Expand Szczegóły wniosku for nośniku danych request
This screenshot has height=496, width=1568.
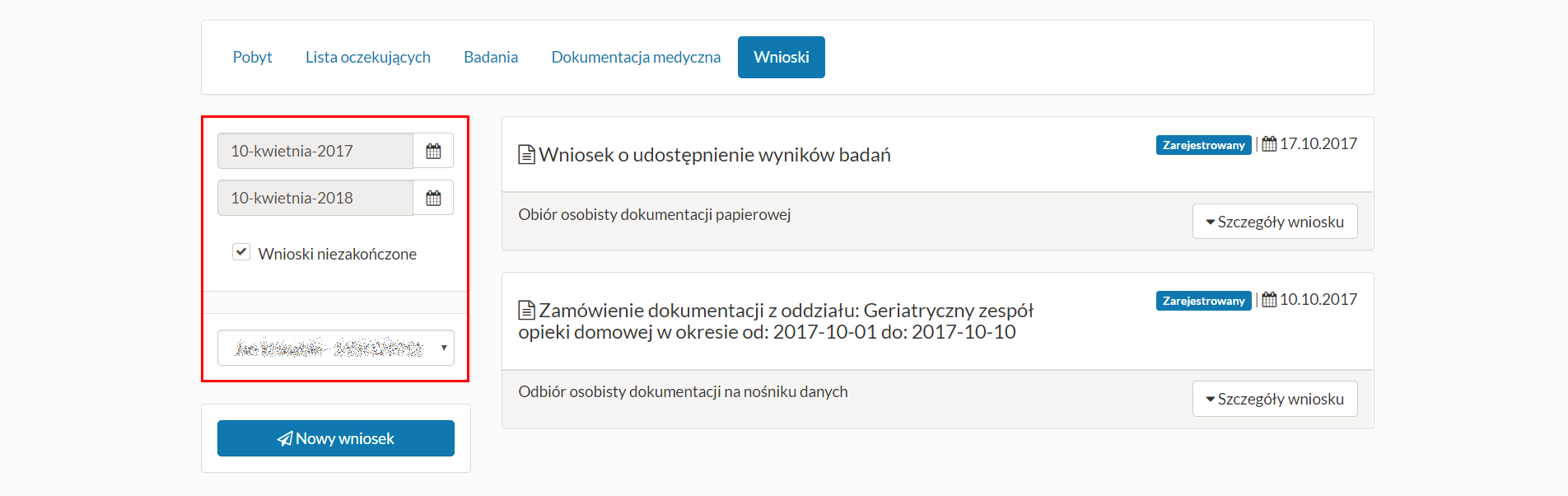click(1275, 399)
